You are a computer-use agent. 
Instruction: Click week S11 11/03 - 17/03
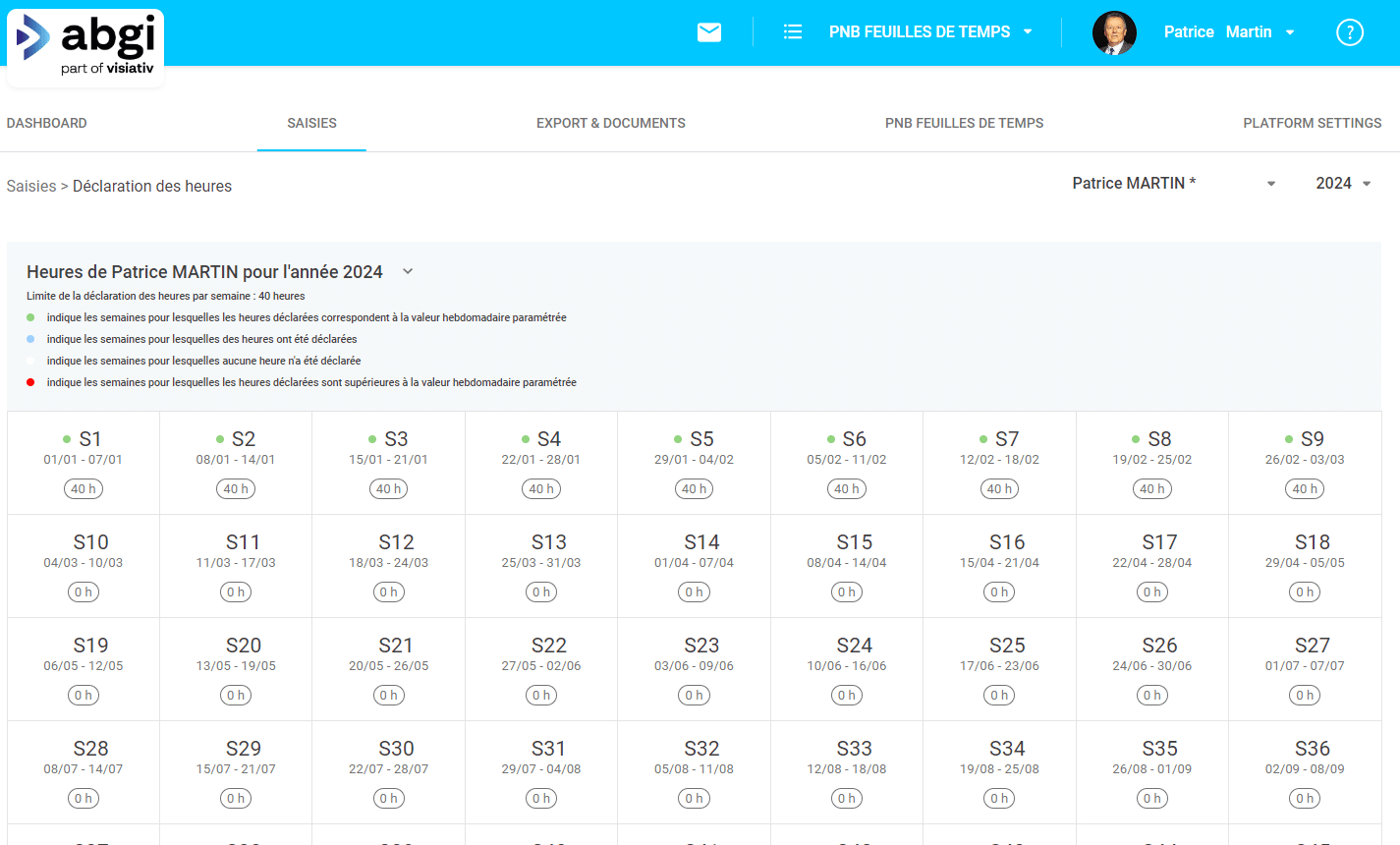(236, 563)
